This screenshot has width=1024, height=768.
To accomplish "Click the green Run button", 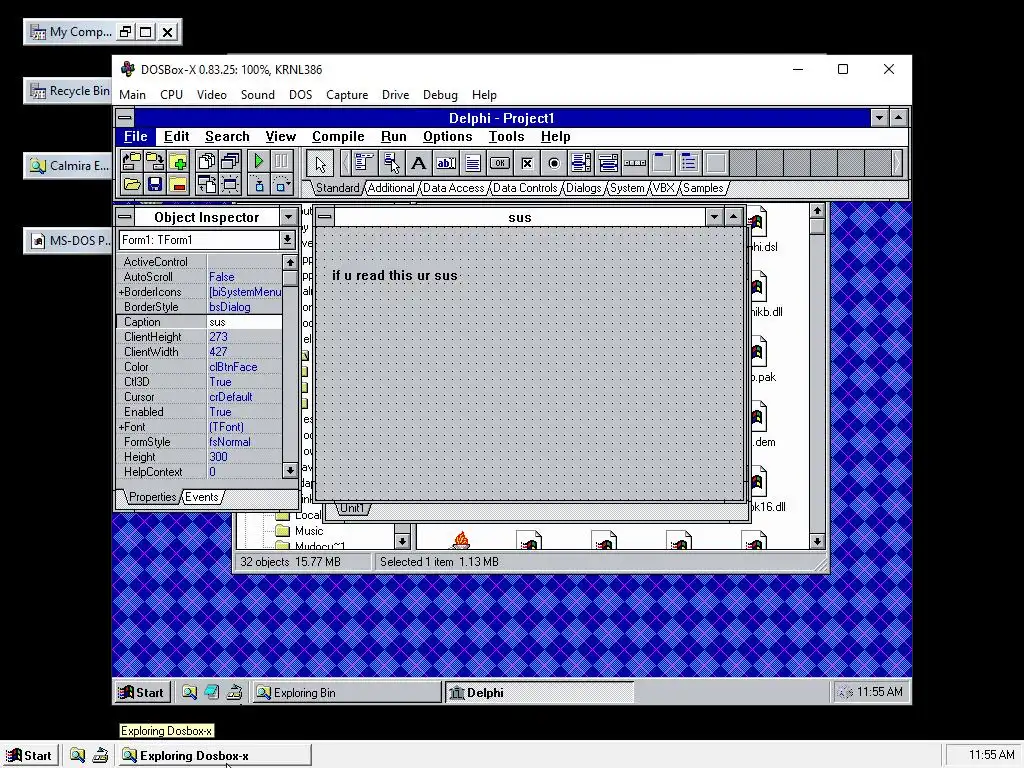I will click(x=259, y=161).
